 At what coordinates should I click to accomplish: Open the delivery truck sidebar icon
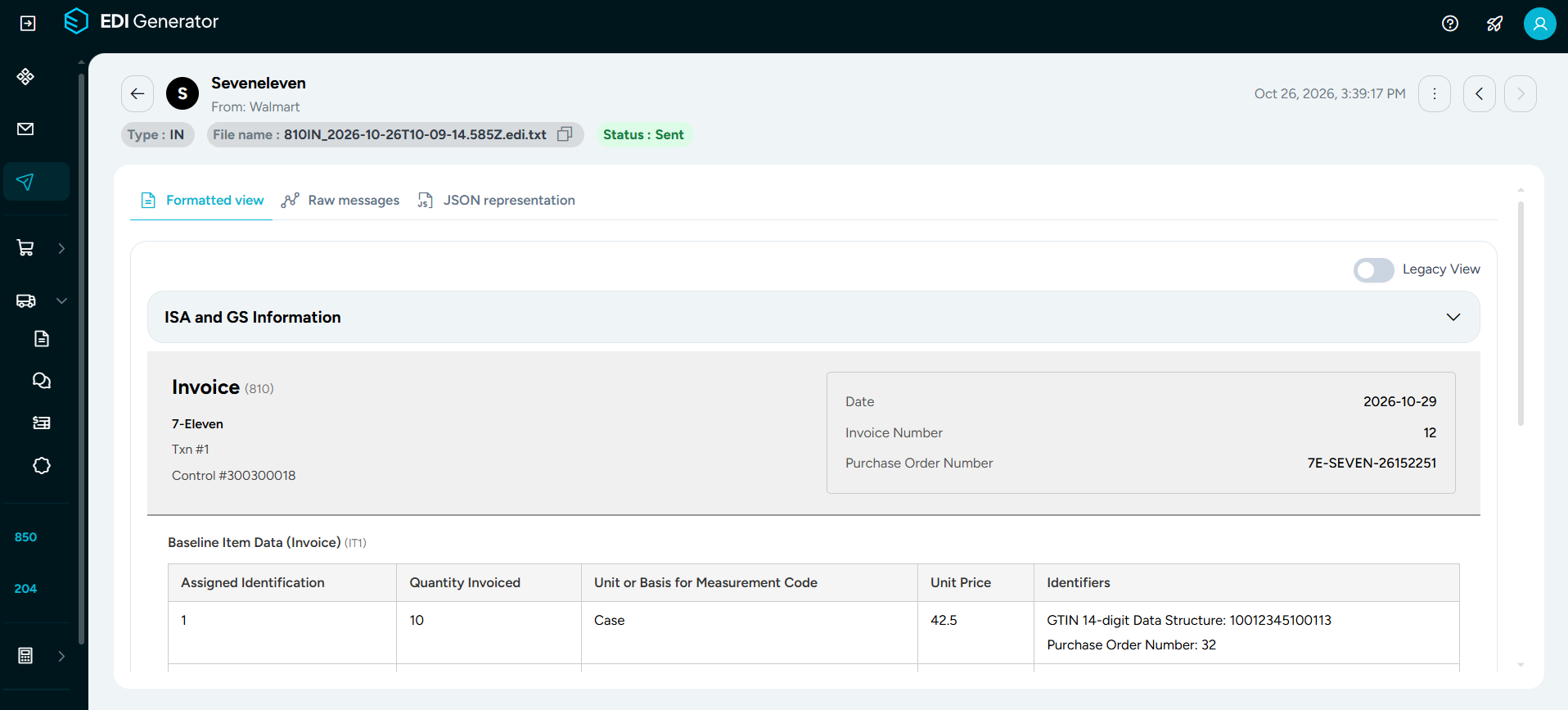25,301
